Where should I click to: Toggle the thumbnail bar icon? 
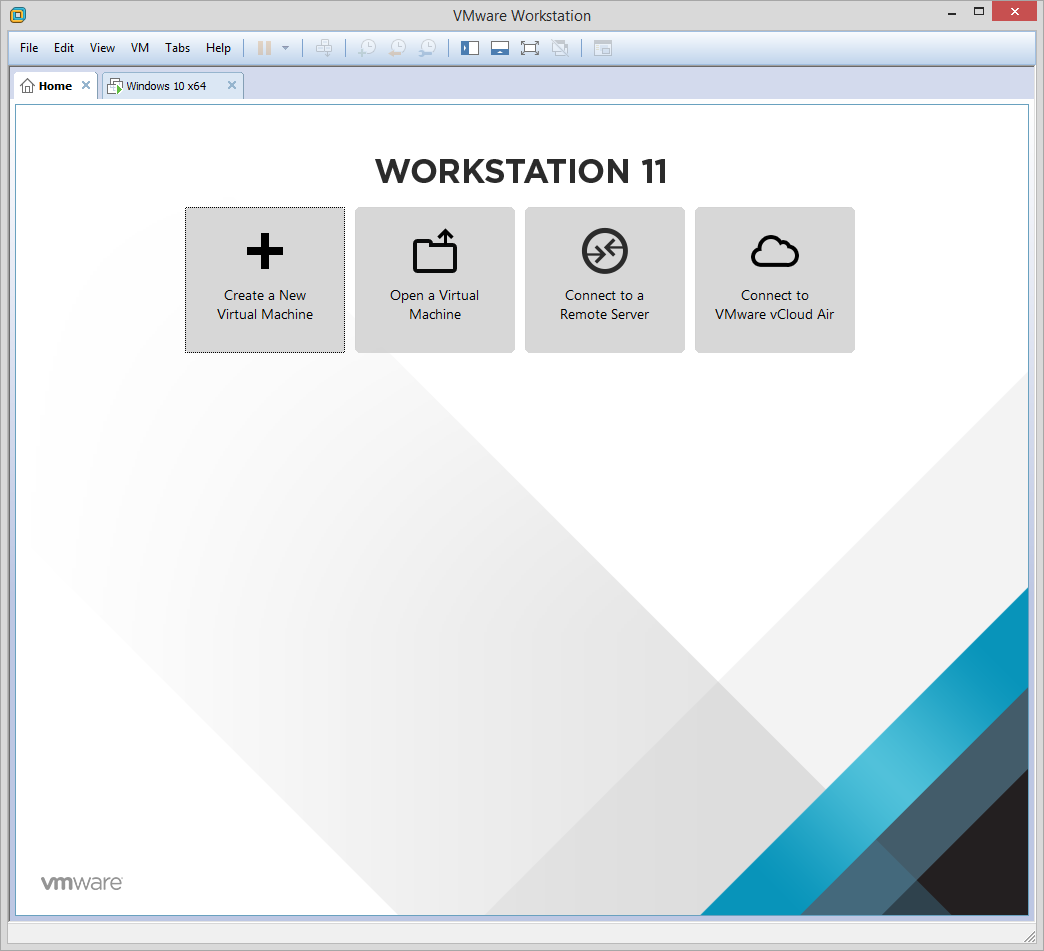click(500, 48)
